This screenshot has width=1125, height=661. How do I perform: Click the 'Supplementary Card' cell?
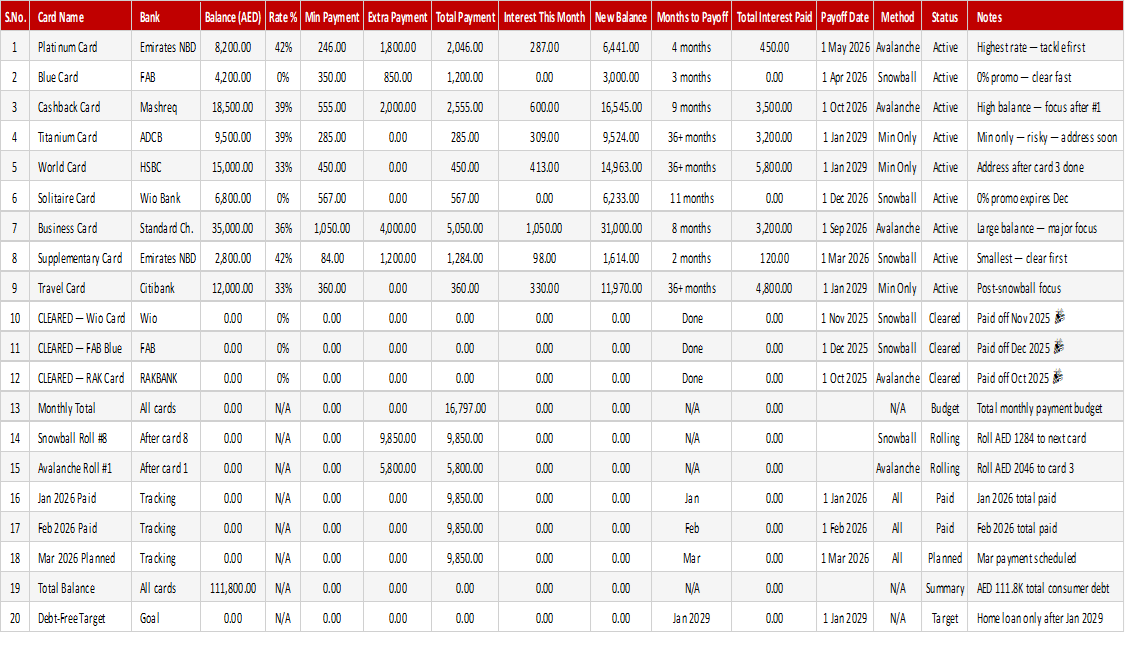pyautogui.click(x=80, y=258)
